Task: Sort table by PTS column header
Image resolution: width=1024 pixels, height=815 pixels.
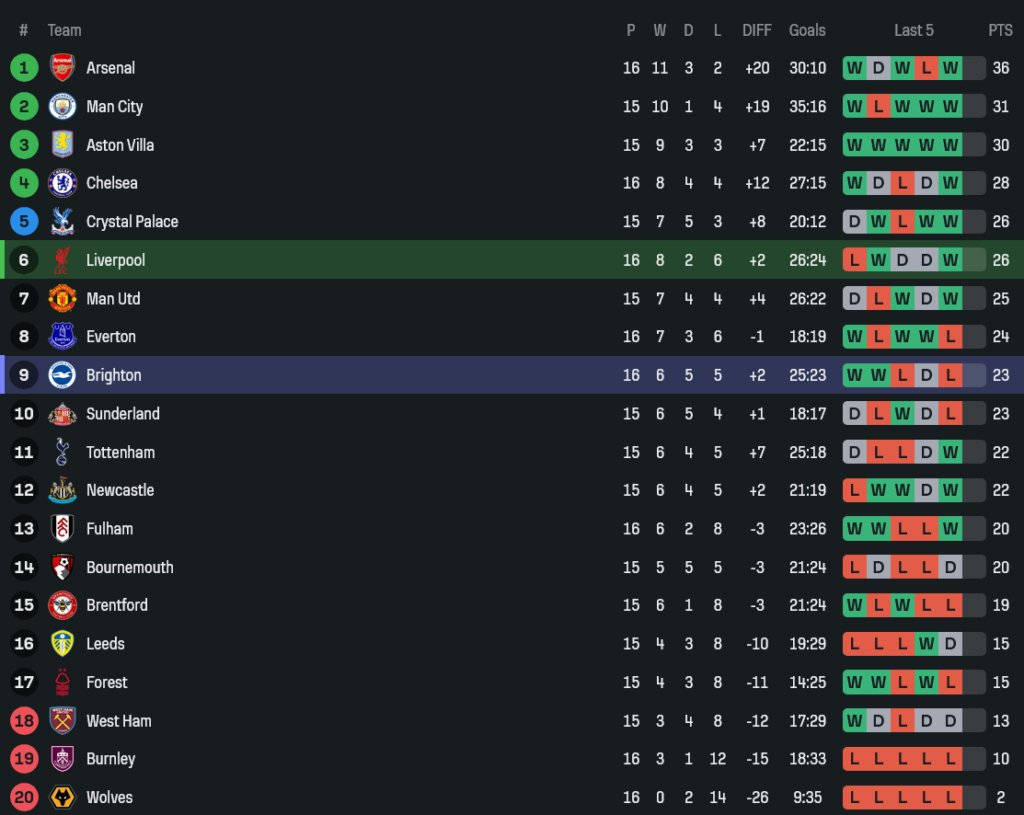Action: click(x=1000, y=30)
